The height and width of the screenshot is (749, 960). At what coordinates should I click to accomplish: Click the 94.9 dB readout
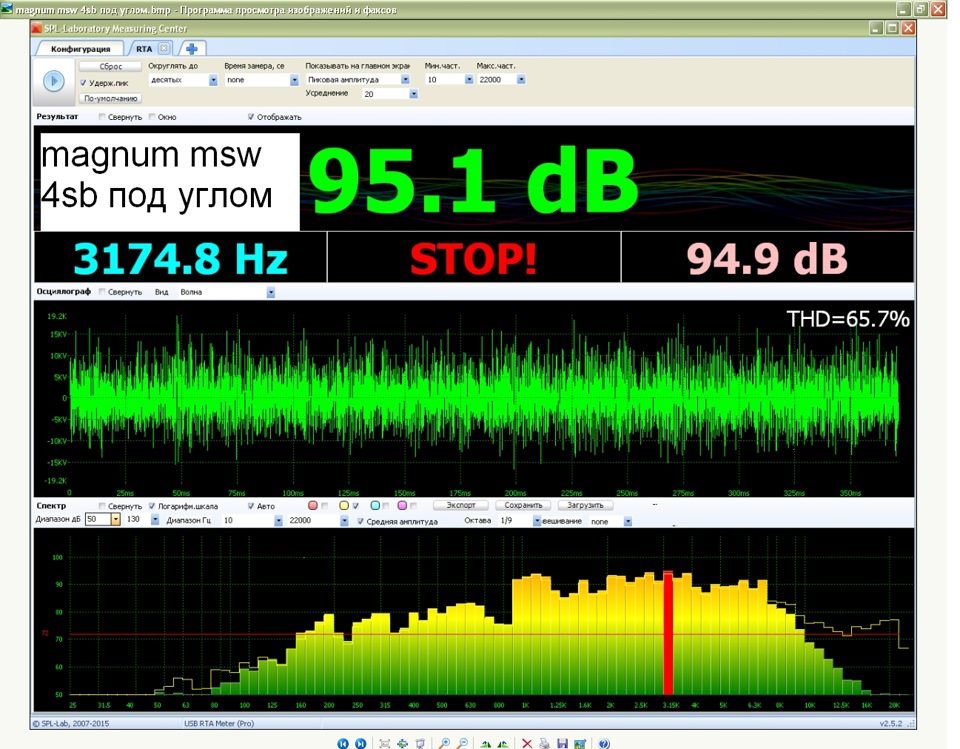pyautogui.click(x=767, y=258)
